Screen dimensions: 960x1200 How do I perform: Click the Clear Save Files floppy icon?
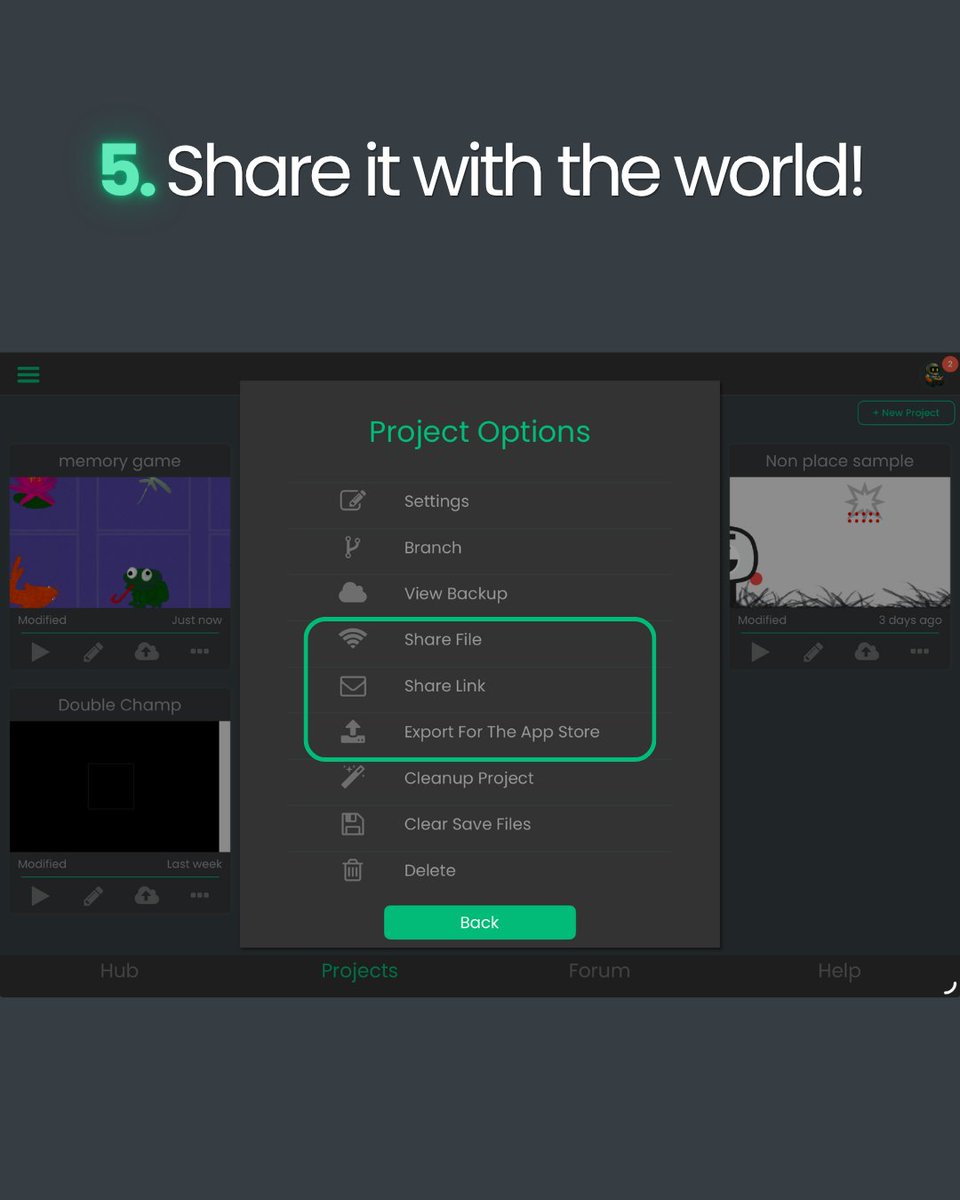353,824
